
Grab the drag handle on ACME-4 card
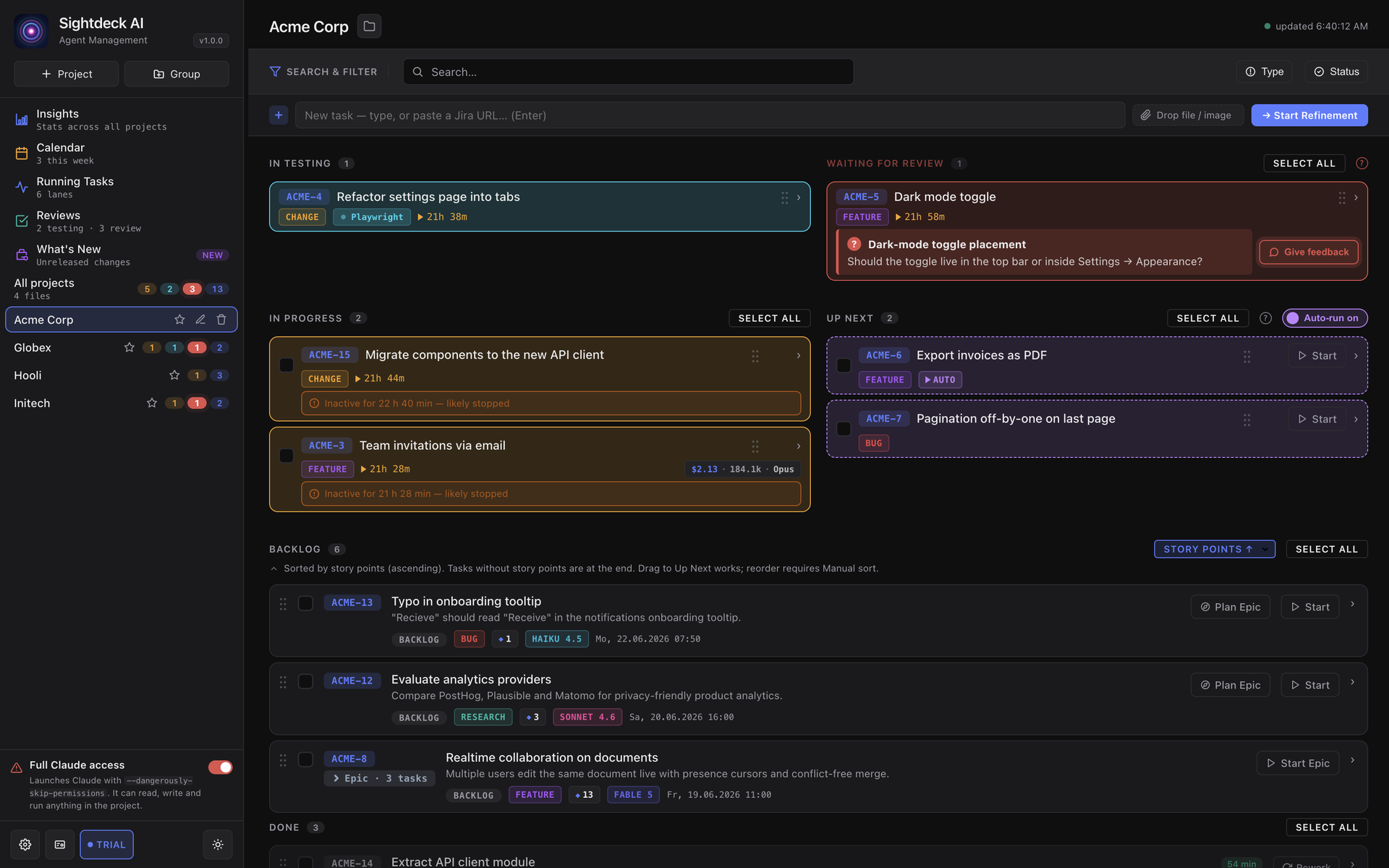[x=784, y=197]
